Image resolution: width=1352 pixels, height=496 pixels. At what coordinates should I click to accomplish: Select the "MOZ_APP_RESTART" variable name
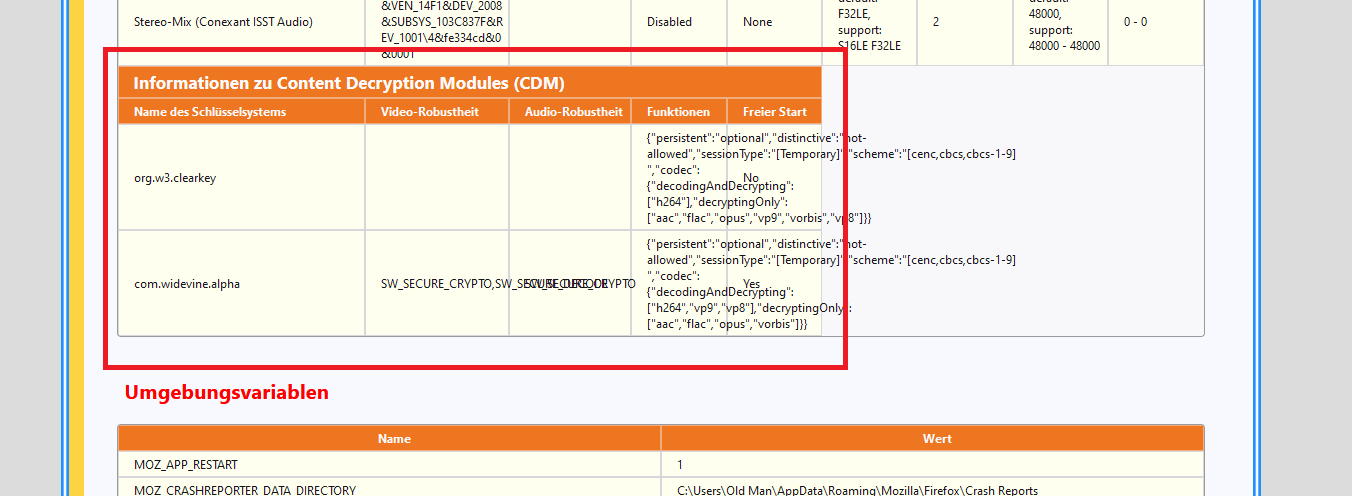pyautogui.click(x=186, y=465)
